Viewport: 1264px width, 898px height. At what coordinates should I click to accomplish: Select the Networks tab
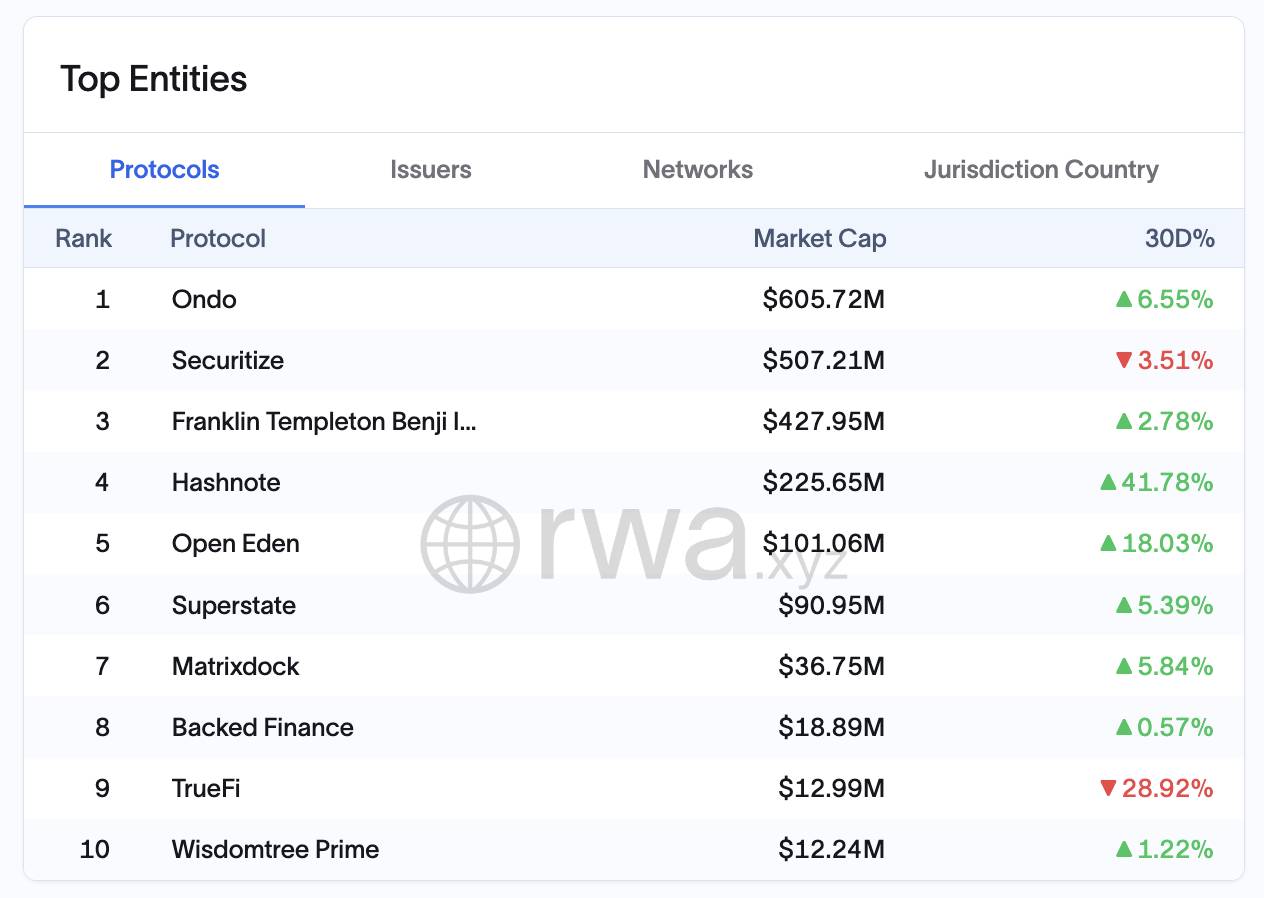coord(698,170)
